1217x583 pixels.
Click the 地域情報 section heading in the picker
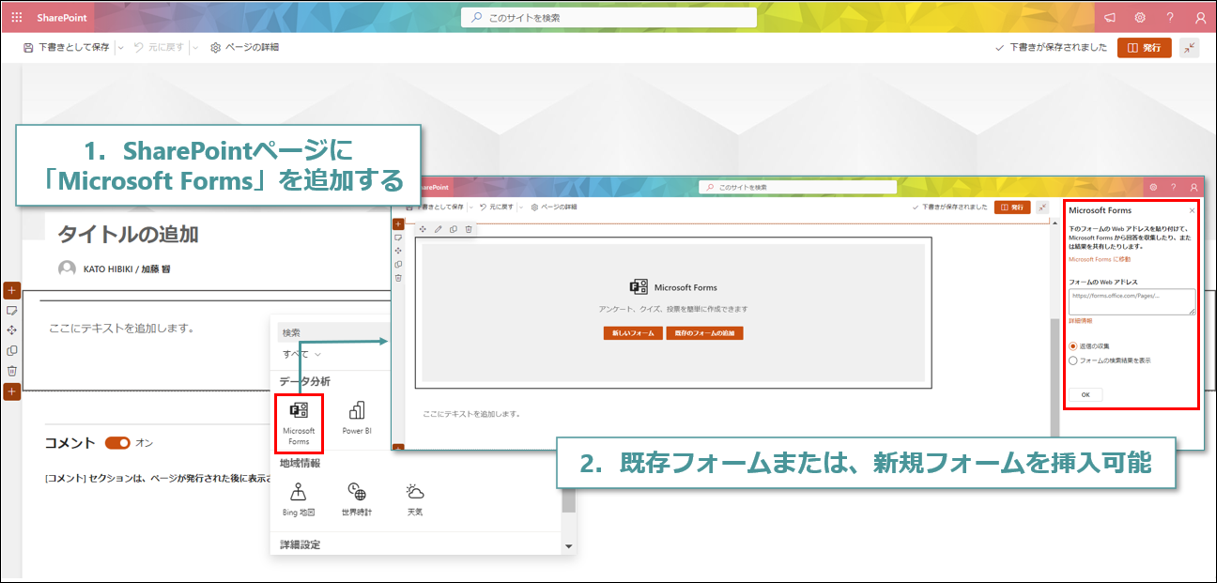[x=301, y=464]
